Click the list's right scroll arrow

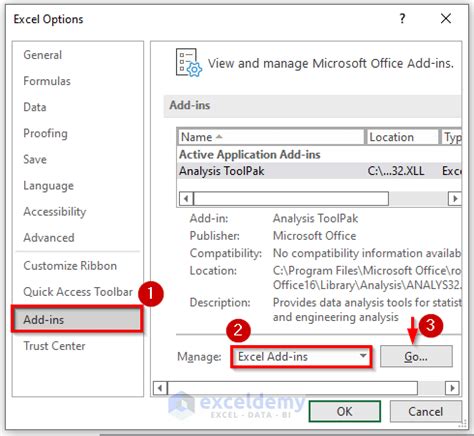coord(455,199)
